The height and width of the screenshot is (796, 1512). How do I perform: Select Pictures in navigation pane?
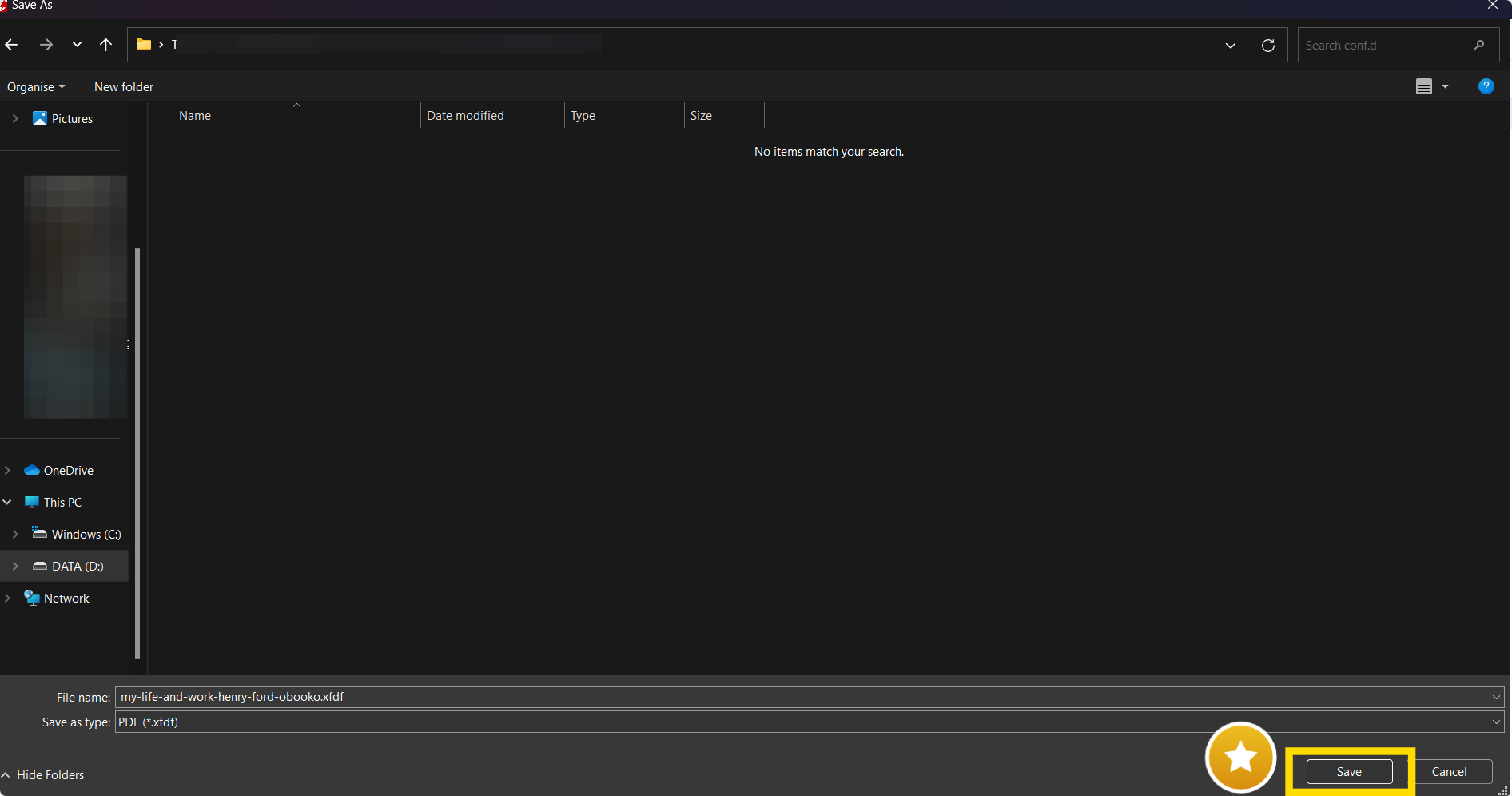pos(72,119)
